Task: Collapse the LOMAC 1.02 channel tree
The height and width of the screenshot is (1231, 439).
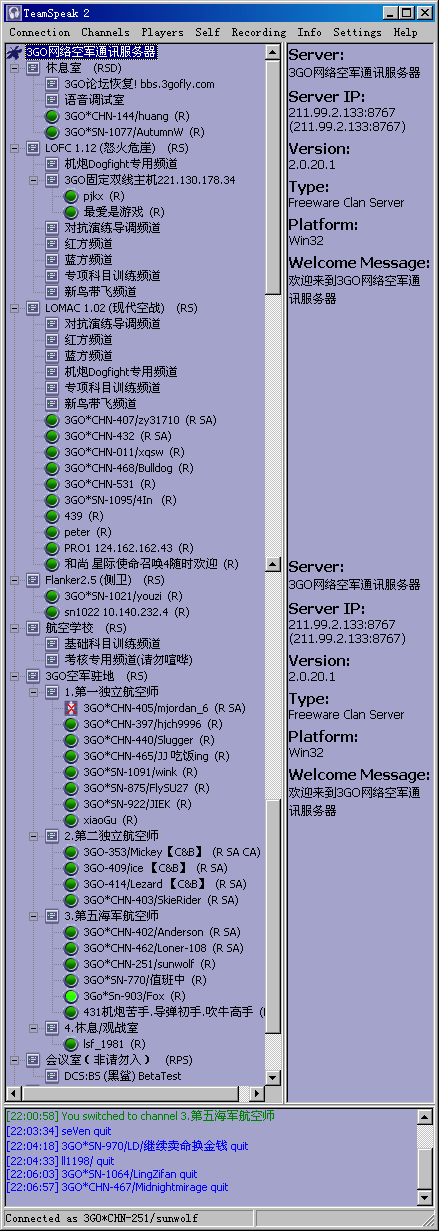Action: [x=14, y=308]
